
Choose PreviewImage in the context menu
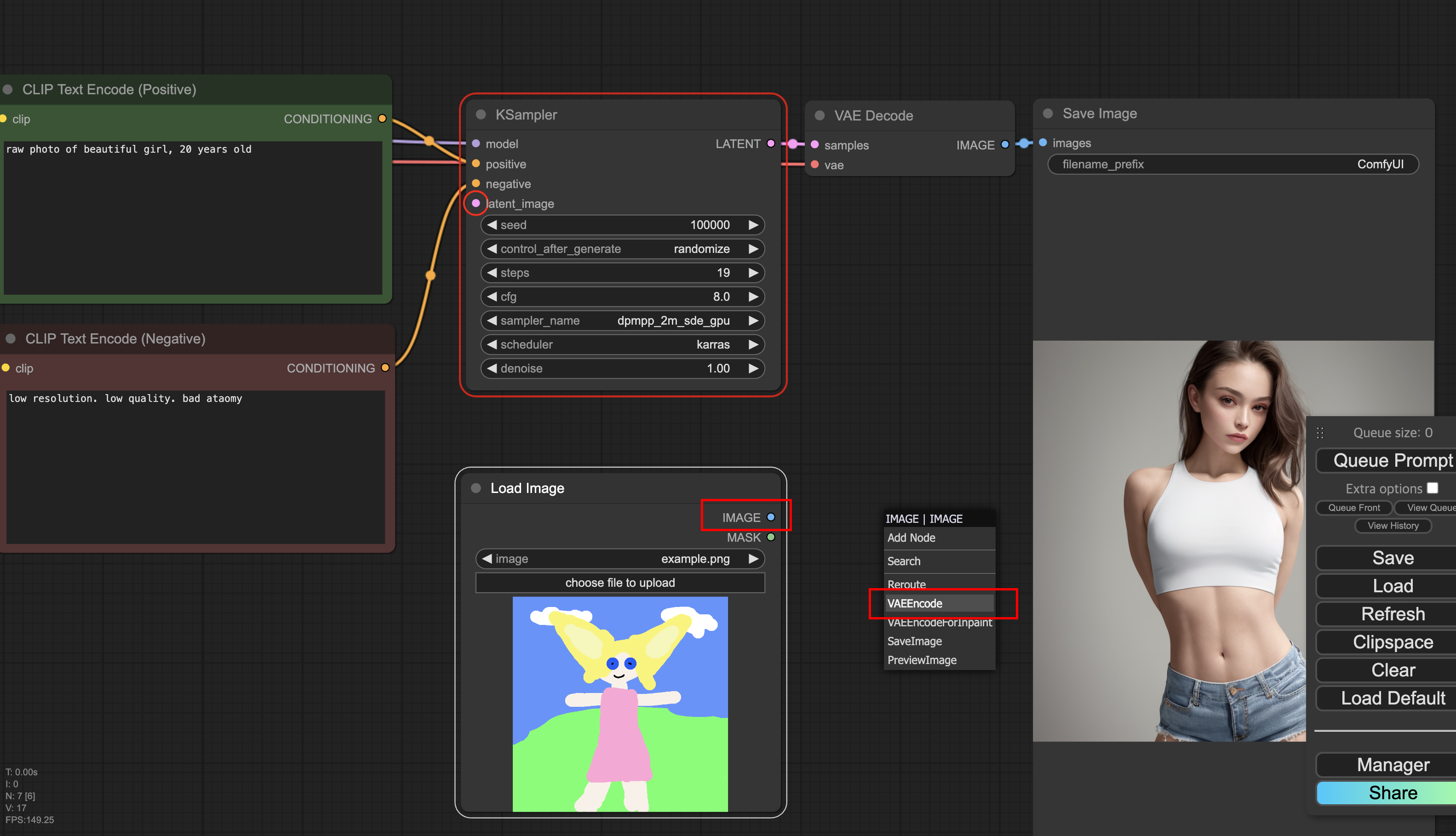[922, 660]
